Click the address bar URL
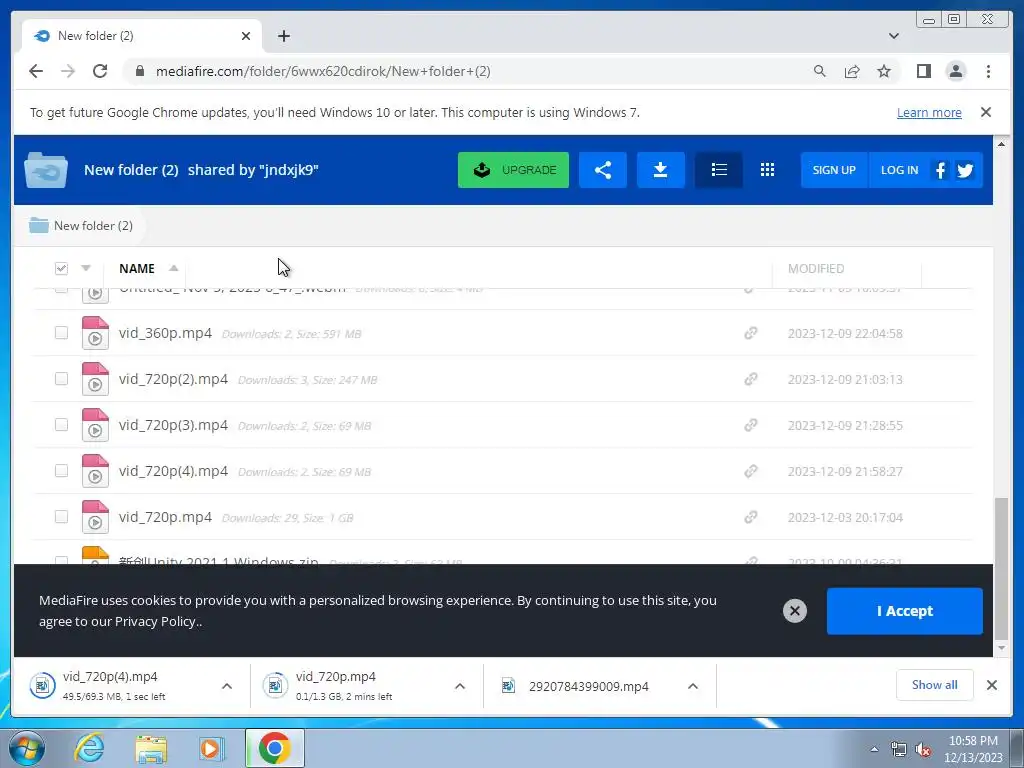This screenshot has width=1024, height=768. [323, 71]
